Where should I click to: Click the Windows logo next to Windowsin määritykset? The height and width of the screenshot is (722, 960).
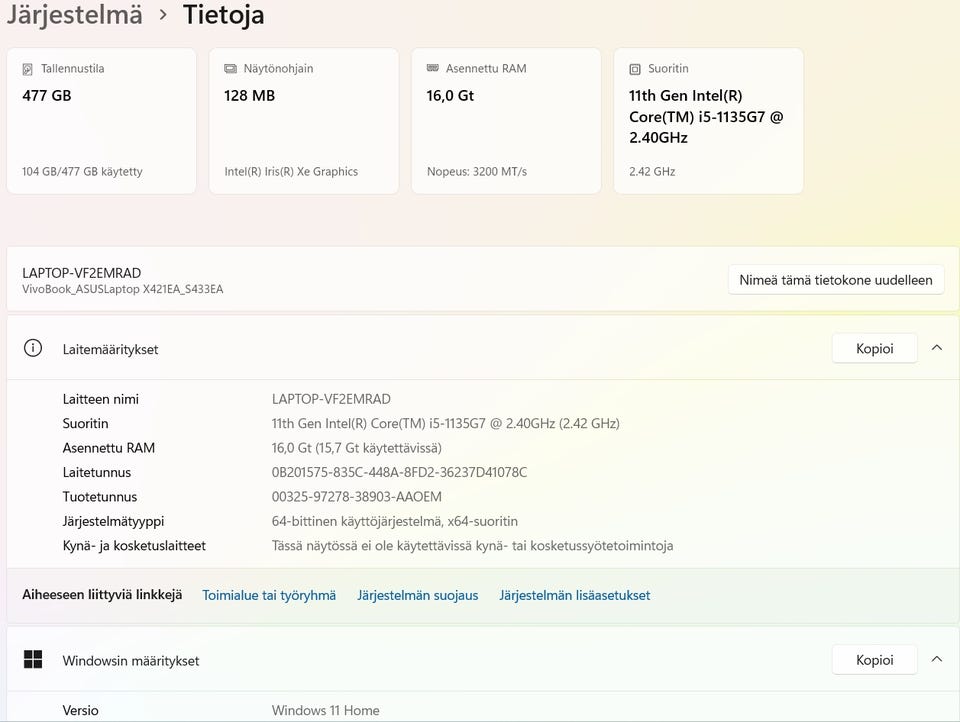click(33, 660)
